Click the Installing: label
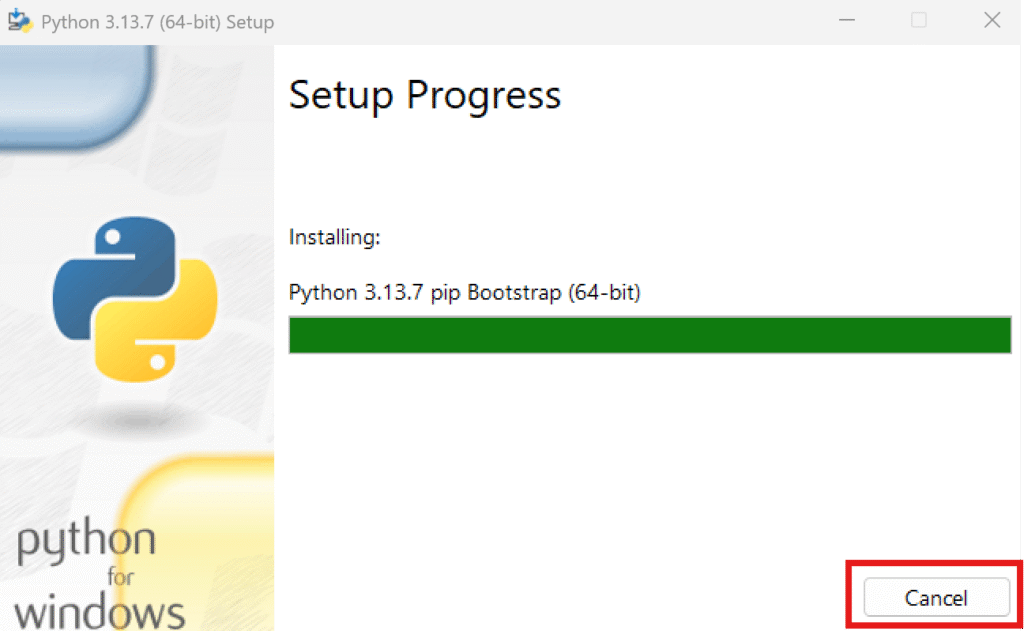1024x631 pixels. (334, 237)
